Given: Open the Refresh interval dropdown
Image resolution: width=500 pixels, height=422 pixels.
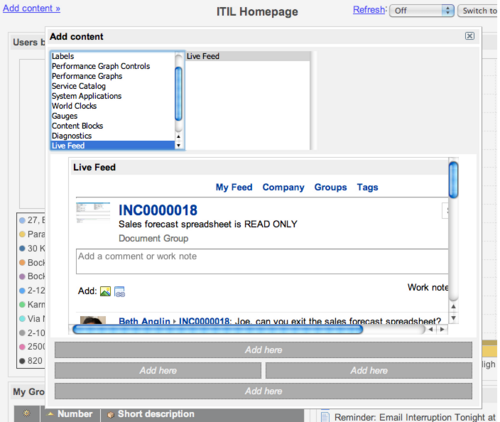Looking at the screenshot, I should coord(422,11).
